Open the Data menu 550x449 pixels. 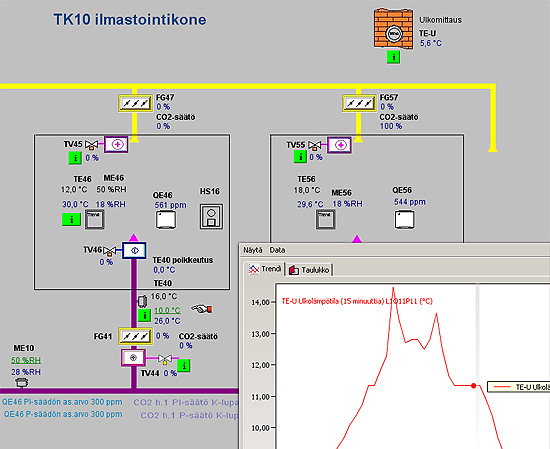coord(277,250)
